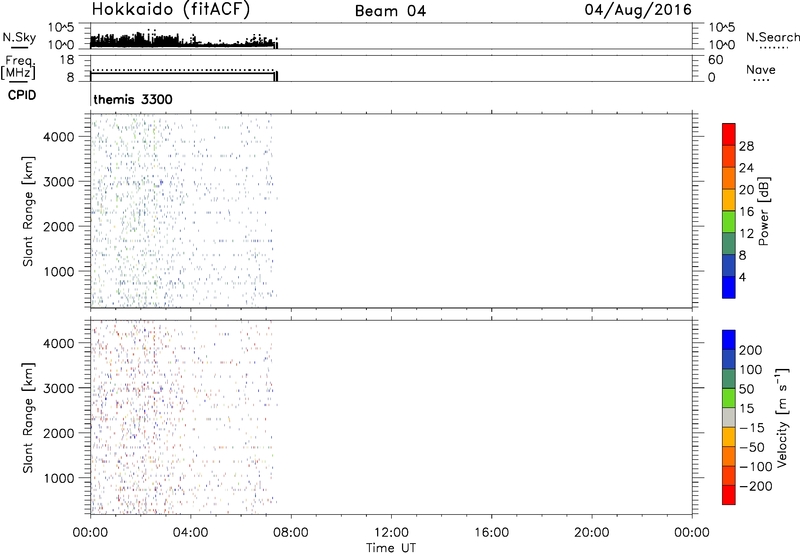Click the dotted line sample under 'Nave'

click(x=761, y=81)
